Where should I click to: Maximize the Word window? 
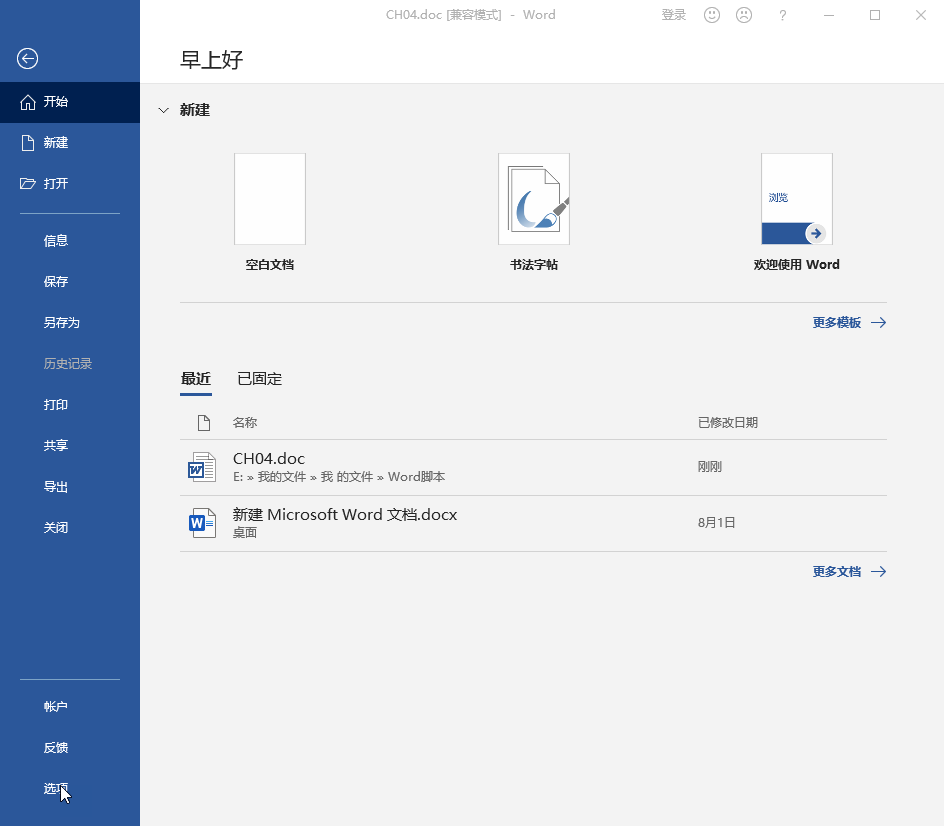coord(875,15)
